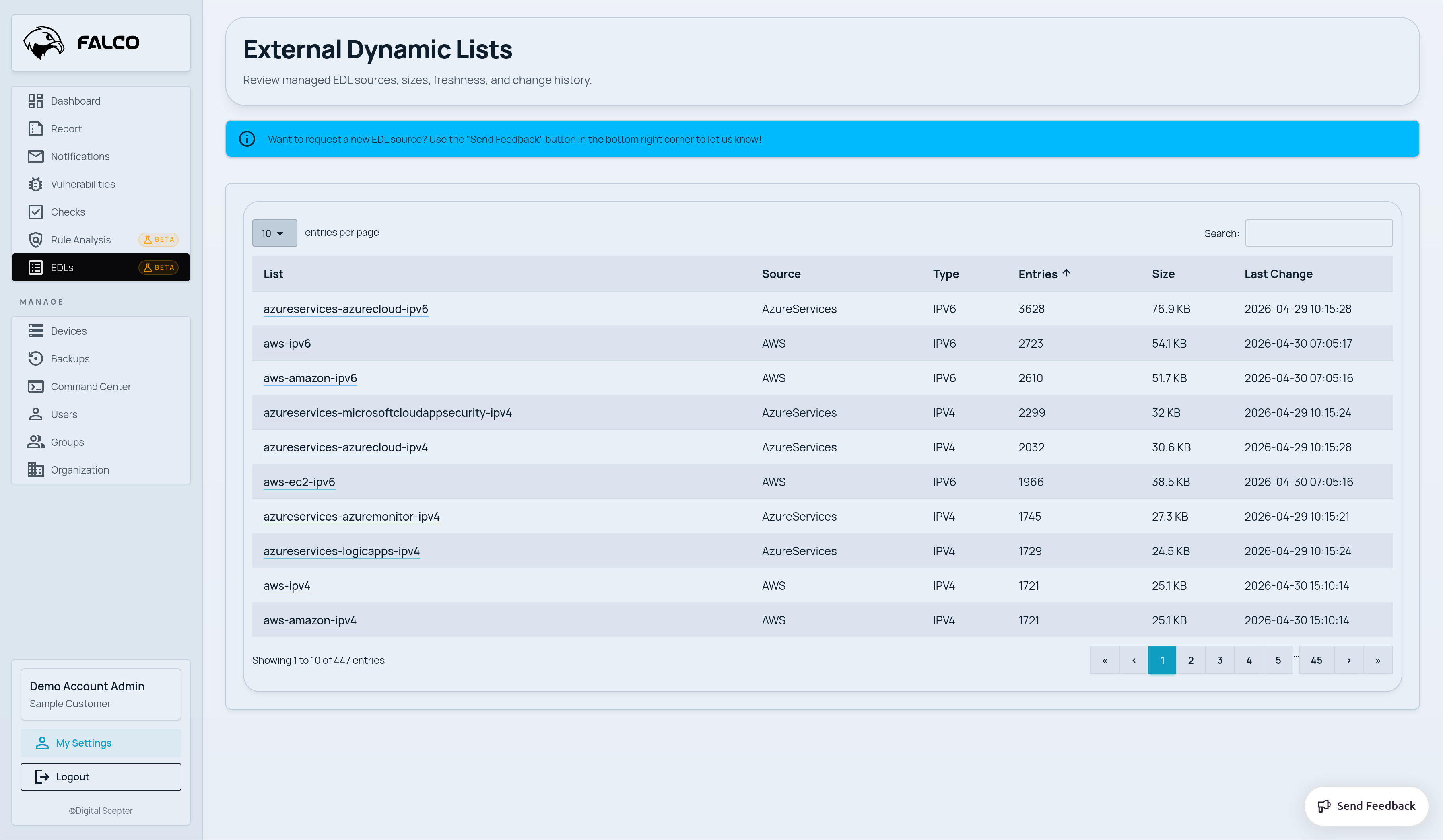
Task: Click the Vulnerabilities bug icon
Action: [35, 184]
